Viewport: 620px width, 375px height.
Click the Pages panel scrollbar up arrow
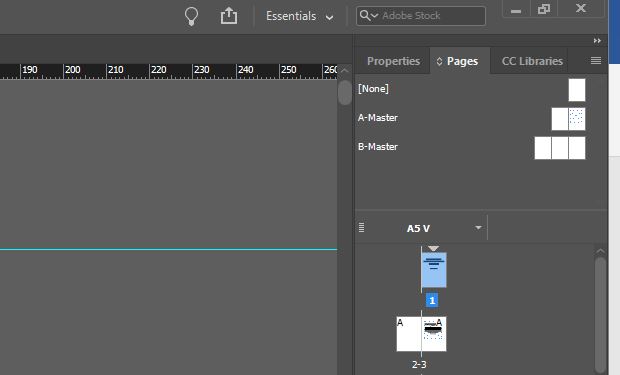(x=600, y=251)
